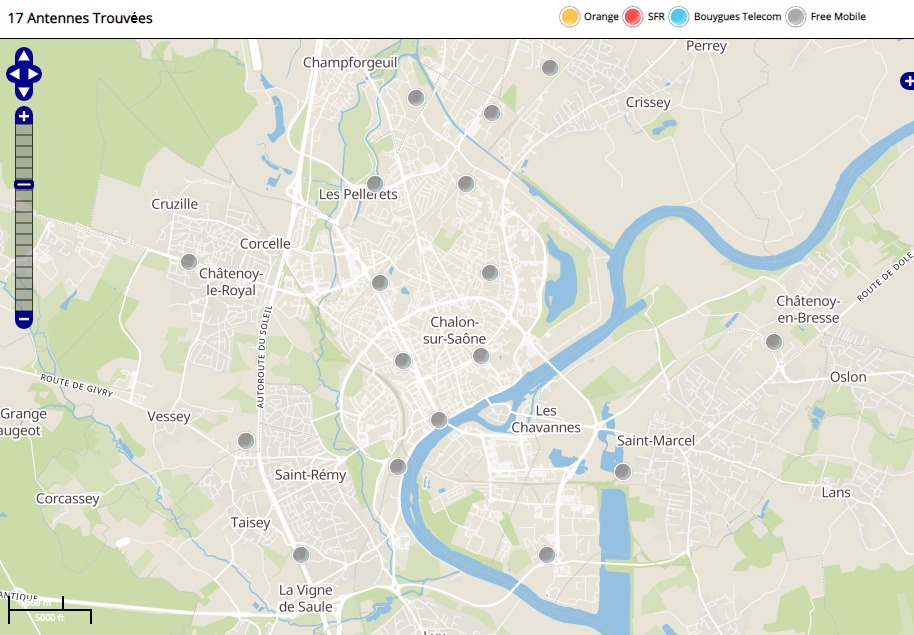Pan the map right with the arrow
Screen dimensions: 914x635
tap(36, 74)
